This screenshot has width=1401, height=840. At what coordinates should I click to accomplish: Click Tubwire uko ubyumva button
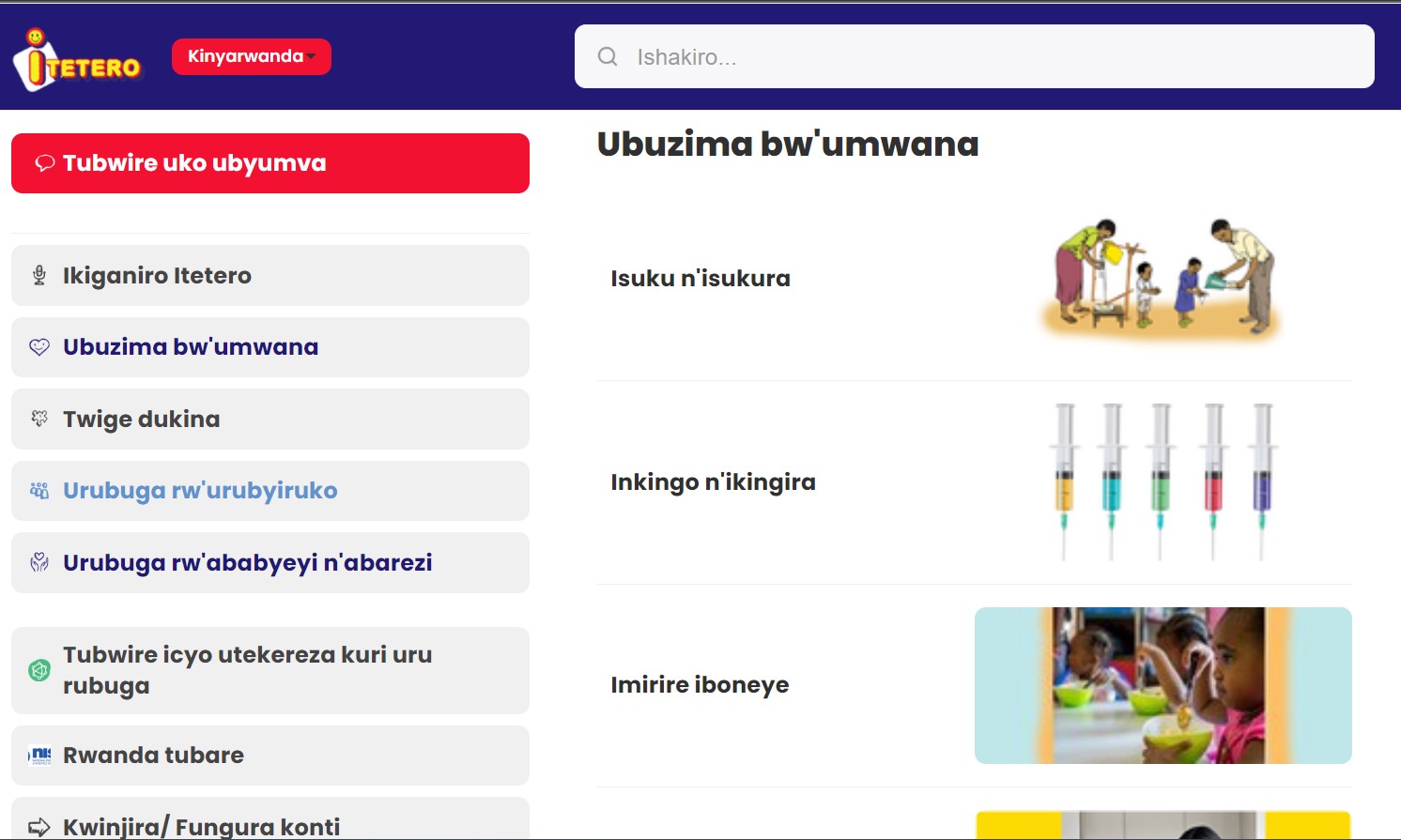(x=270, y=163)
